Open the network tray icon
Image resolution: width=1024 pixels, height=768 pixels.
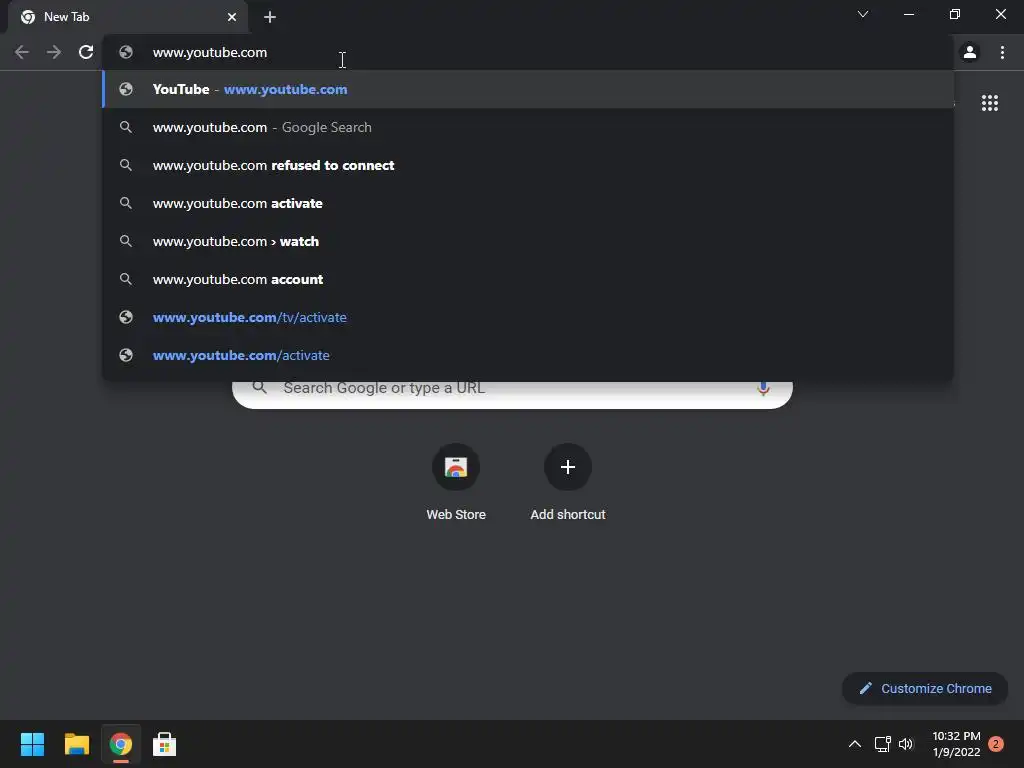(x=882, y=744)
